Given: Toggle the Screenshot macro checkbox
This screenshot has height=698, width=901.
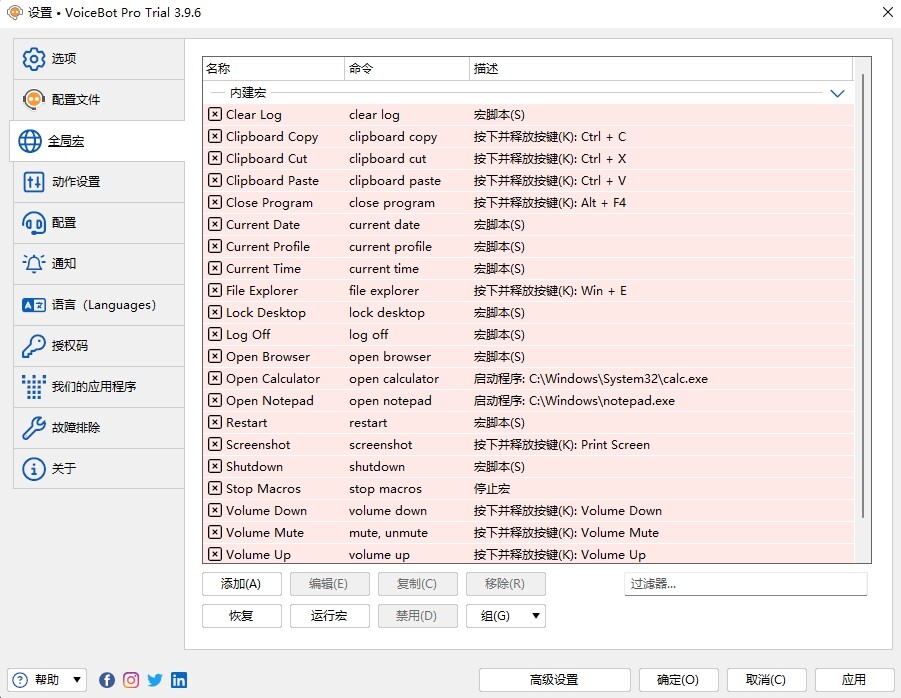Looking at the screenshot, I should tap(214, 444).
